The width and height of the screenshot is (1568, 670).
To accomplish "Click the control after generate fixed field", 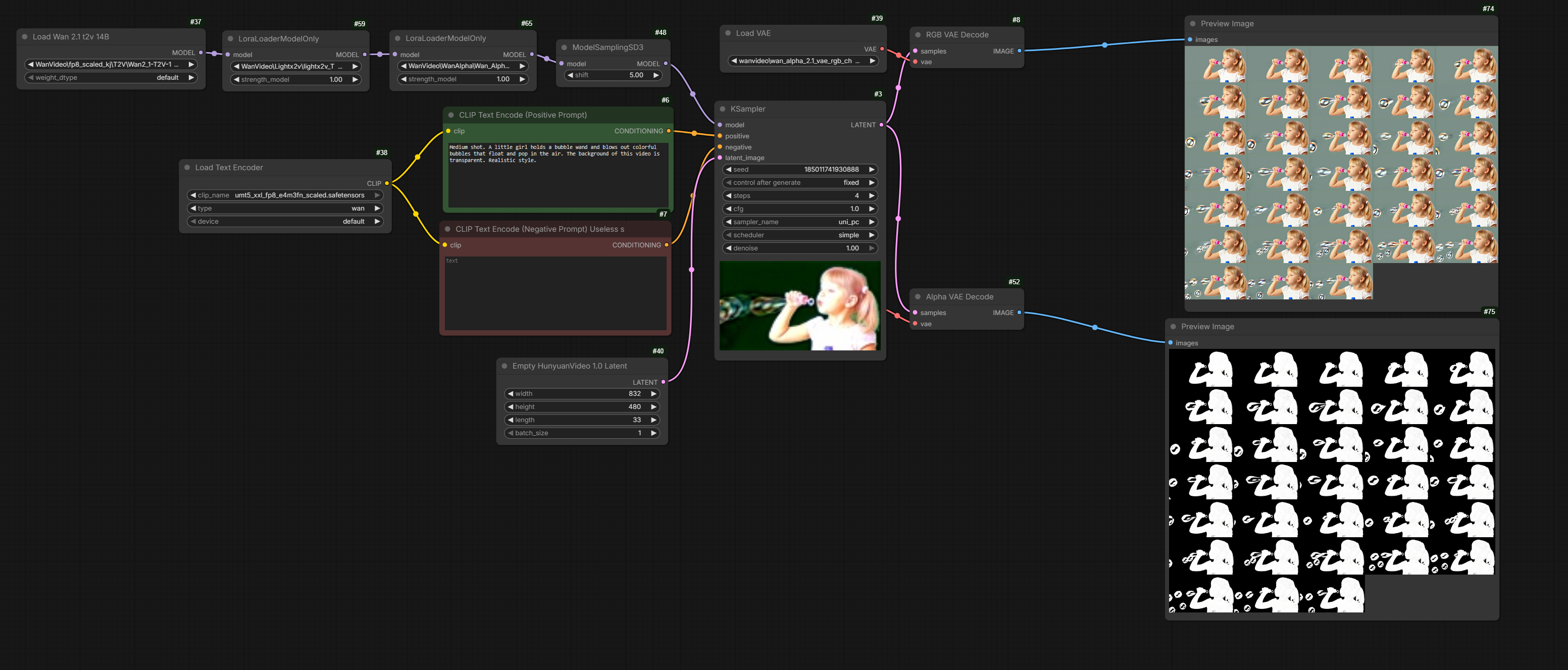I will click(x=799, y=183).
